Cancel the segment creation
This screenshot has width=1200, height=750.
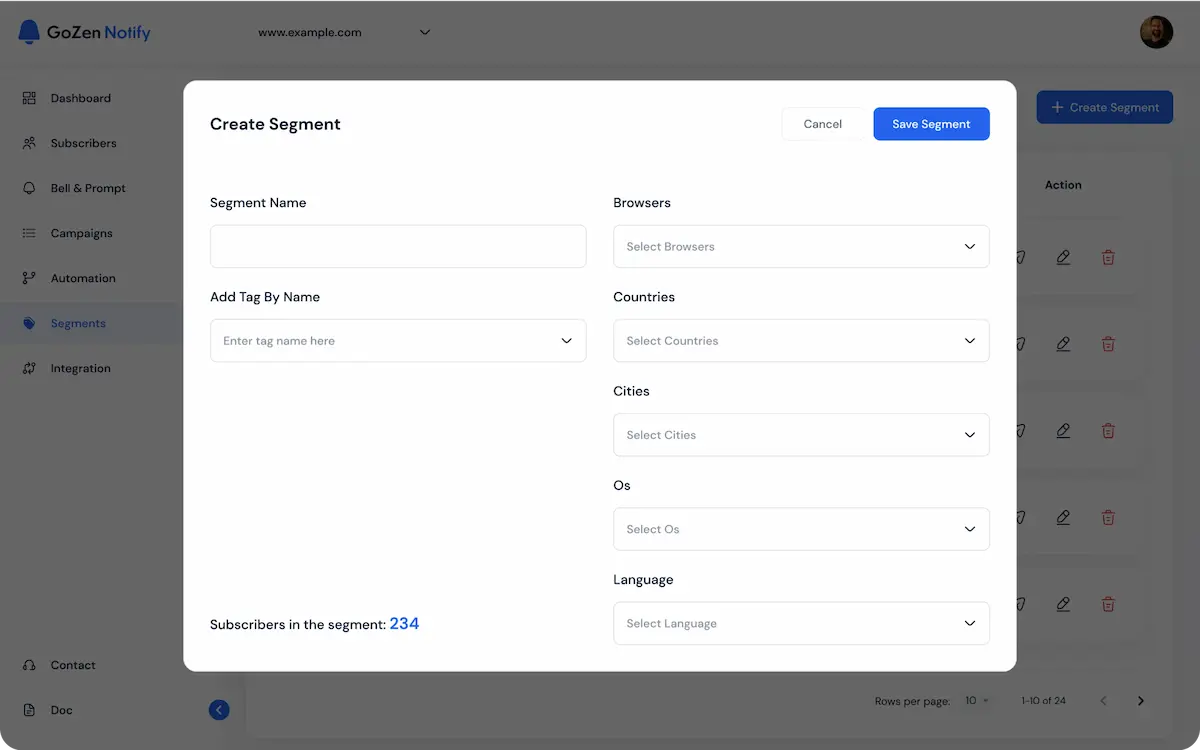[x=822, y=123]
